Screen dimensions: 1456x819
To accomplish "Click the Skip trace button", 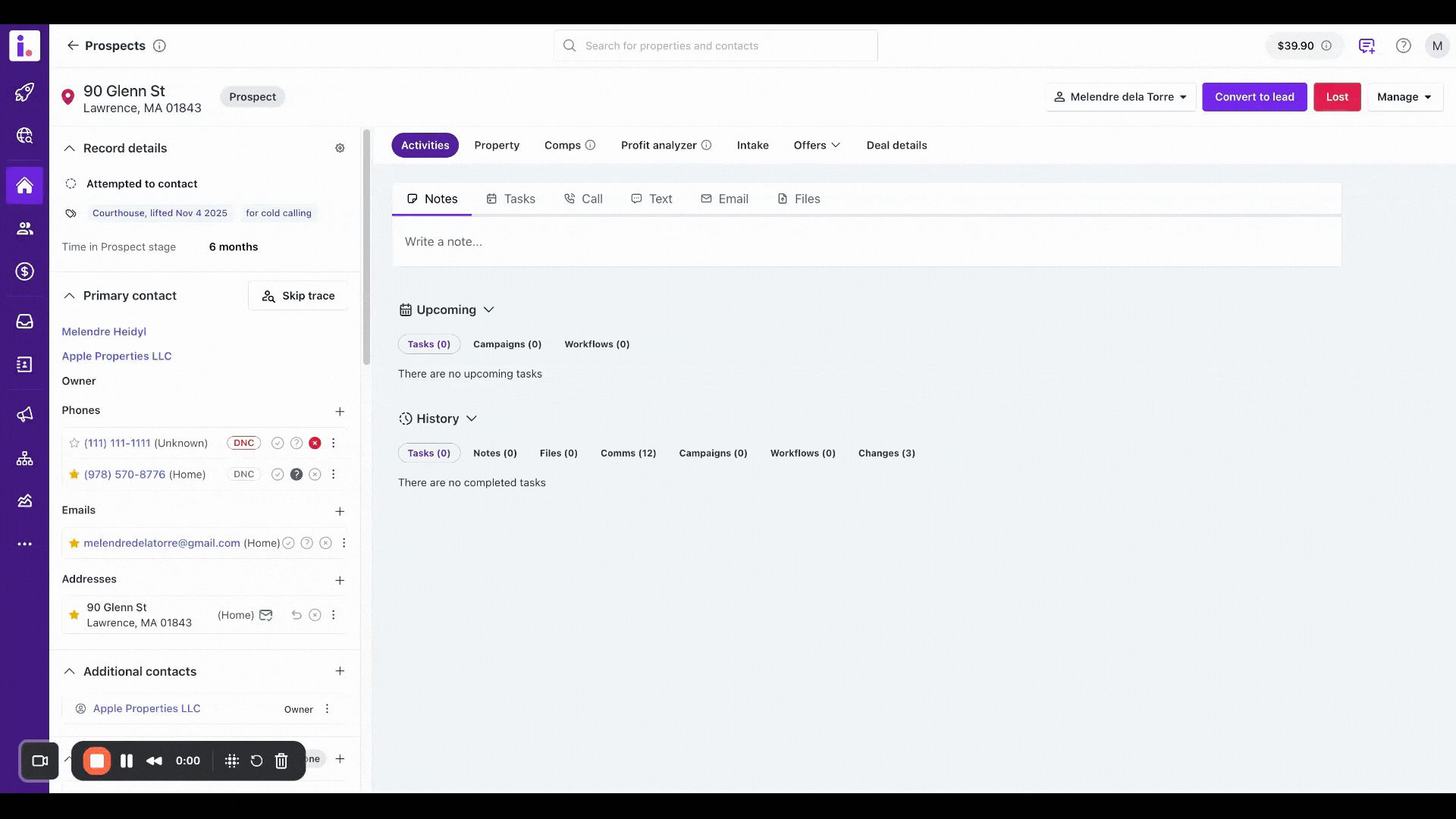I will (x=298, y=296).
